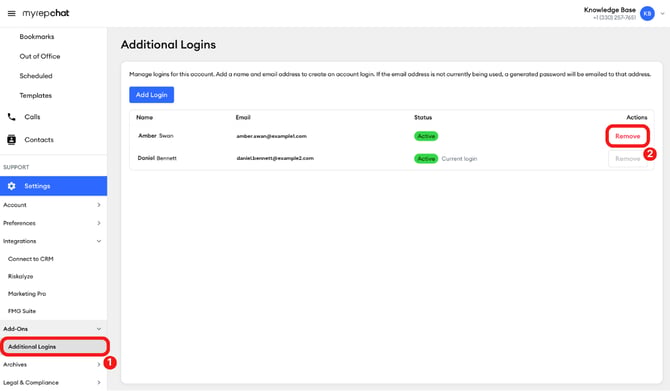670x391 pixels.
Task: Click the name Amber Swan
Action: tap(156, 136)
